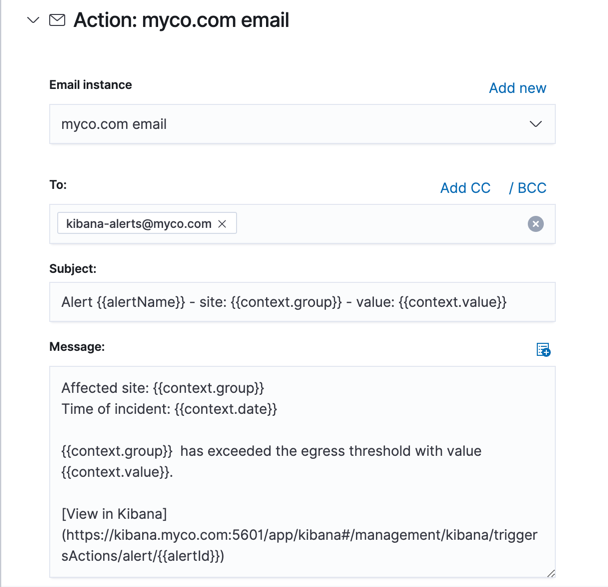
Task: Click the add variable icon above Message
Action: click(543, 349)
